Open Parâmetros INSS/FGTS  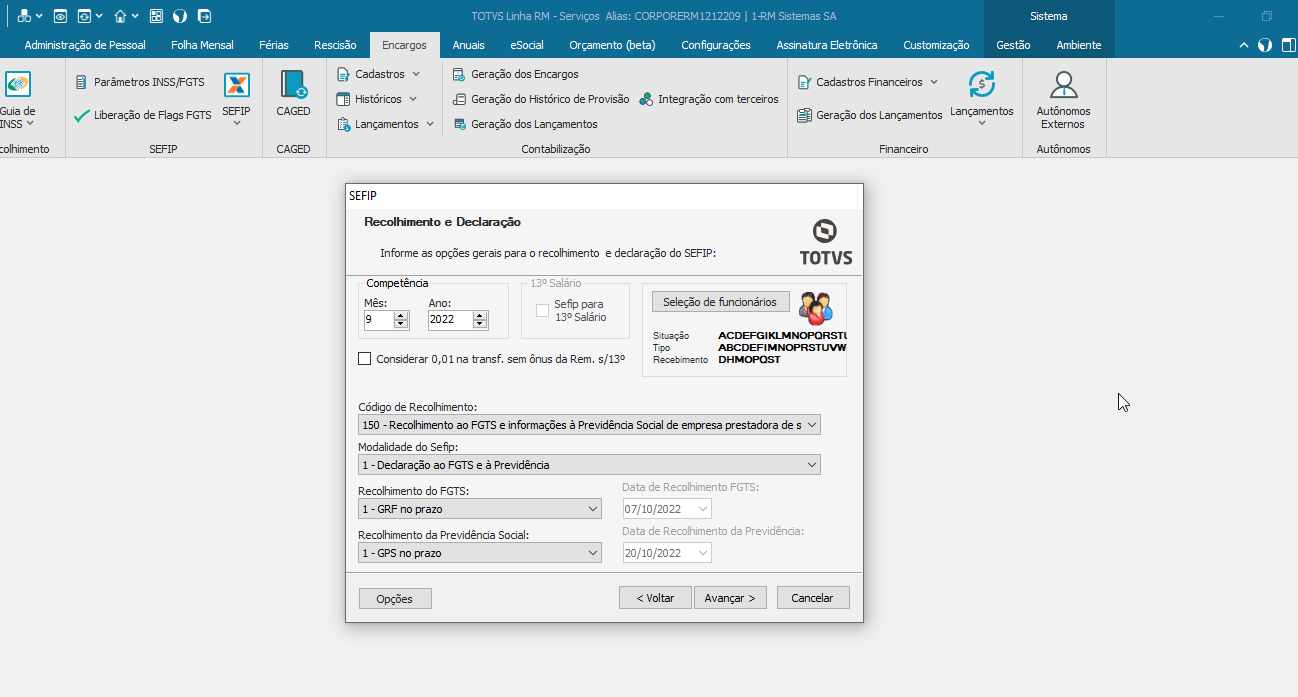140,83
